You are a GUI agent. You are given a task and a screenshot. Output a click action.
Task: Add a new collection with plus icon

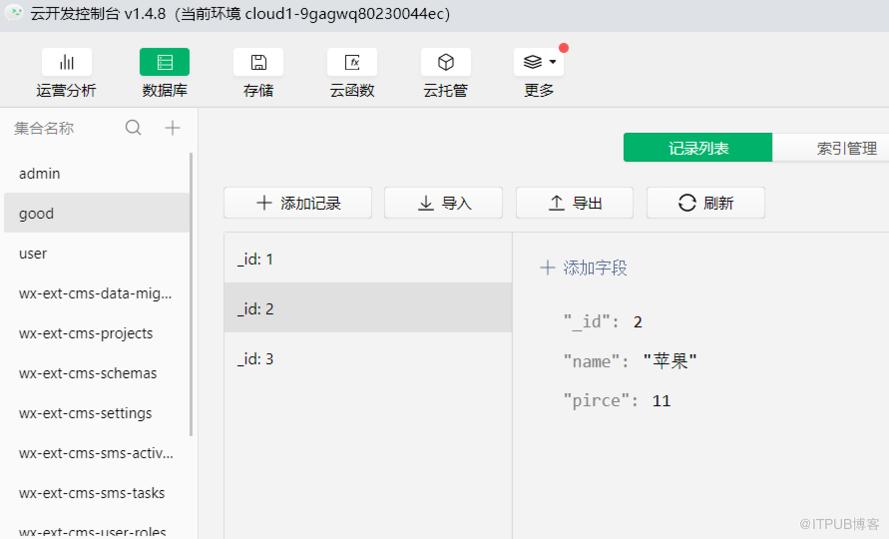point(172,128)
